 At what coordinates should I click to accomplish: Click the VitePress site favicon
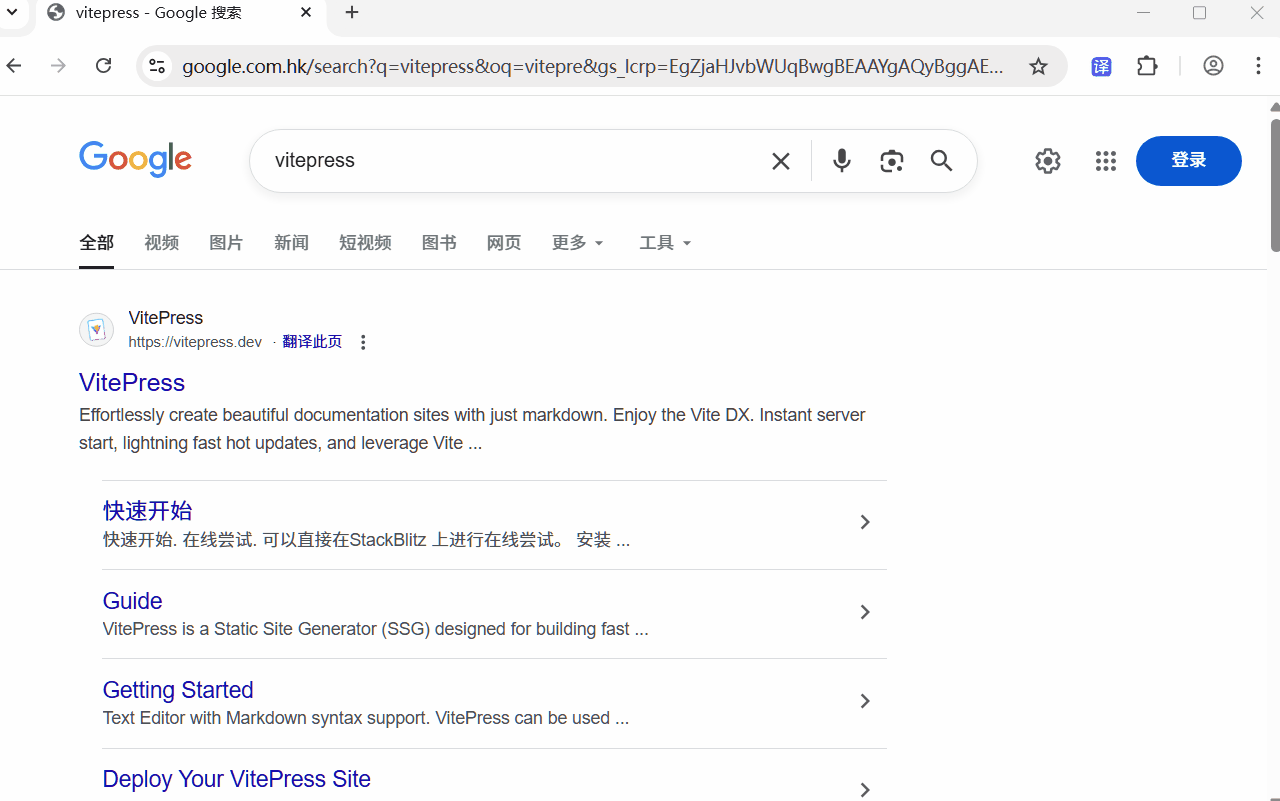coord(96,329)
